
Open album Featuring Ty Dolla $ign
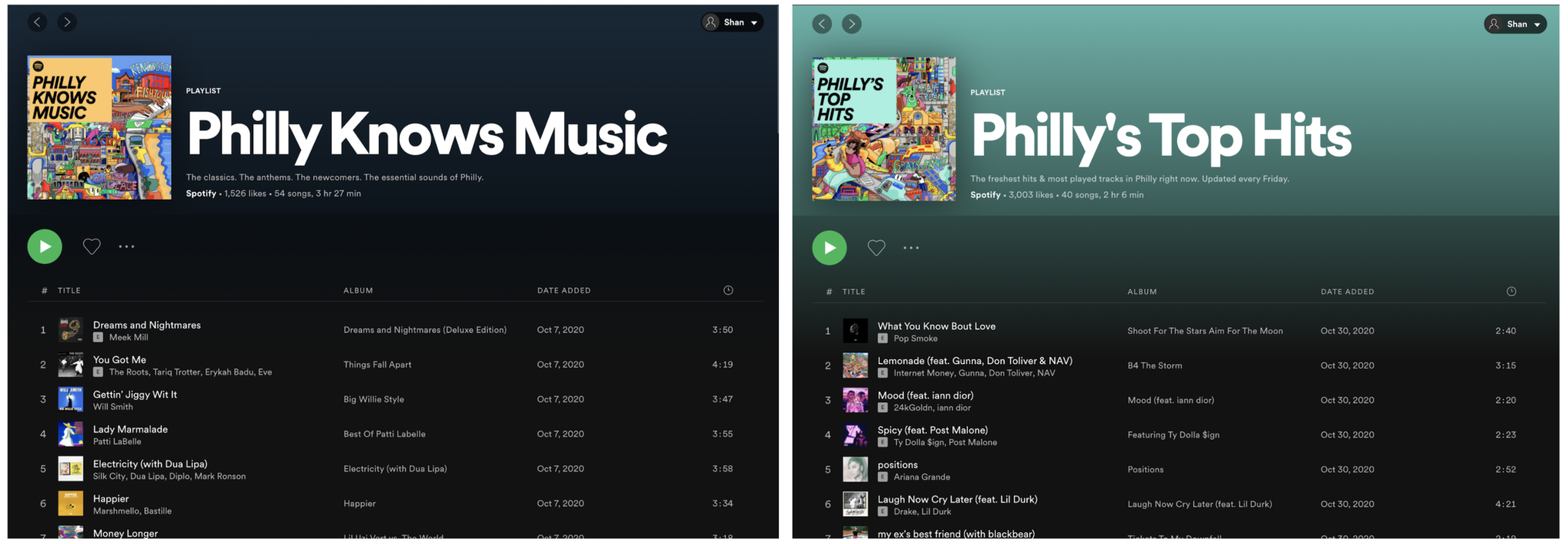[1173, 435]
